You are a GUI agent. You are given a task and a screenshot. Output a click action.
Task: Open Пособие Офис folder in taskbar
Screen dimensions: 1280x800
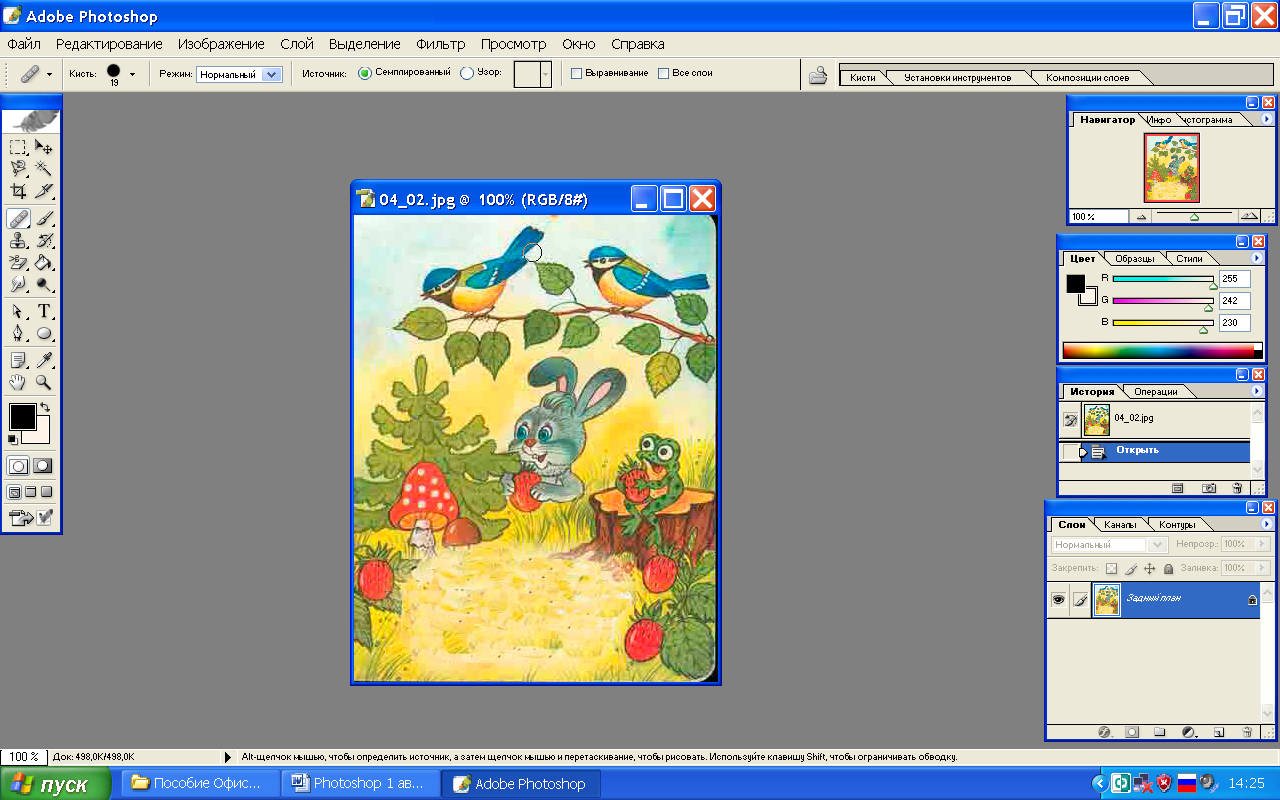200,783
